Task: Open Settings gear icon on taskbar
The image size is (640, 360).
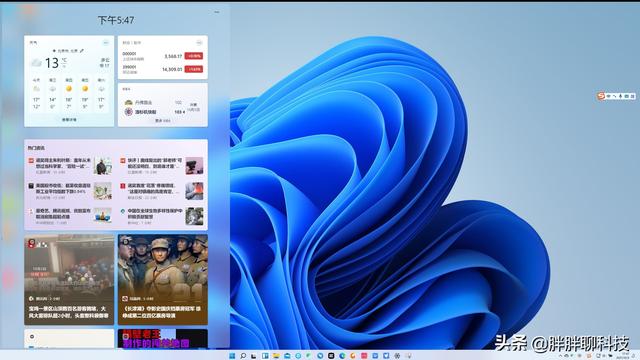Action: coord(397,356)
